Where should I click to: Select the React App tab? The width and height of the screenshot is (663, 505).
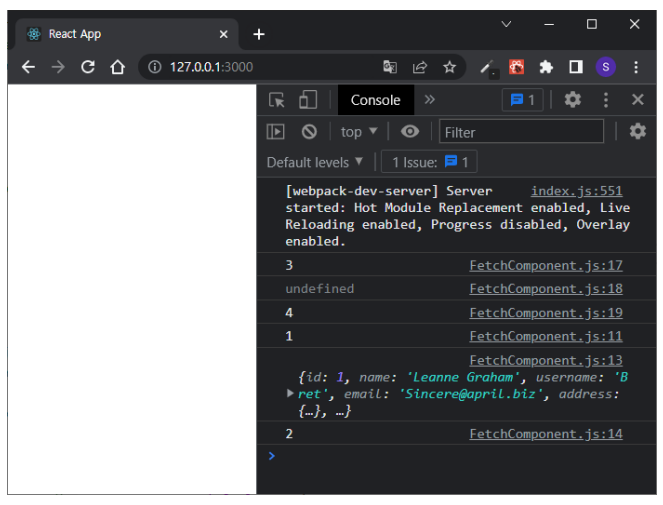click(x=127, y=34)
